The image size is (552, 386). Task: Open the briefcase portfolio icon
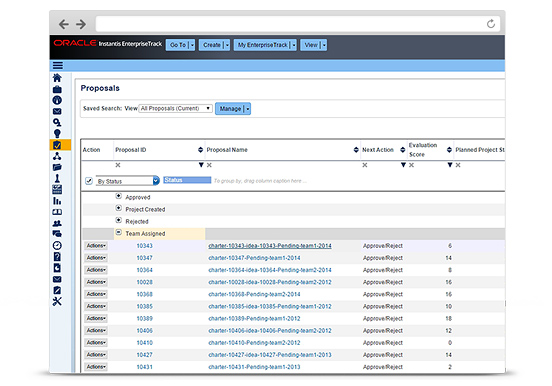point(57,89)
